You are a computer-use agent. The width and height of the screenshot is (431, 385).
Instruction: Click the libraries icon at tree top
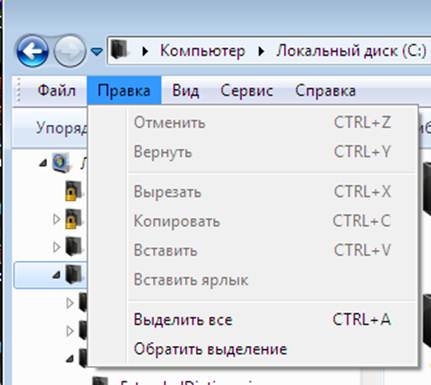[x=62, y=162]
